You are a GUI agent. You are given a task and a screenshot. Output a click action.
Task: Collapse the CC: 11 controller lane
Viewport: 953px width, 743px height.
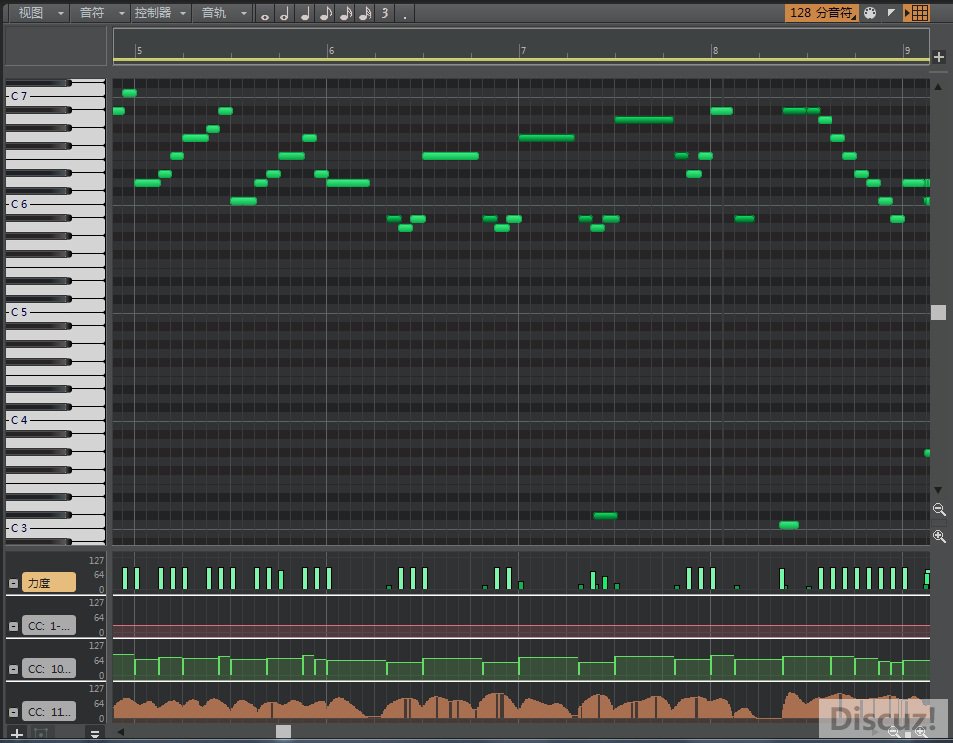tap(13, 712)
